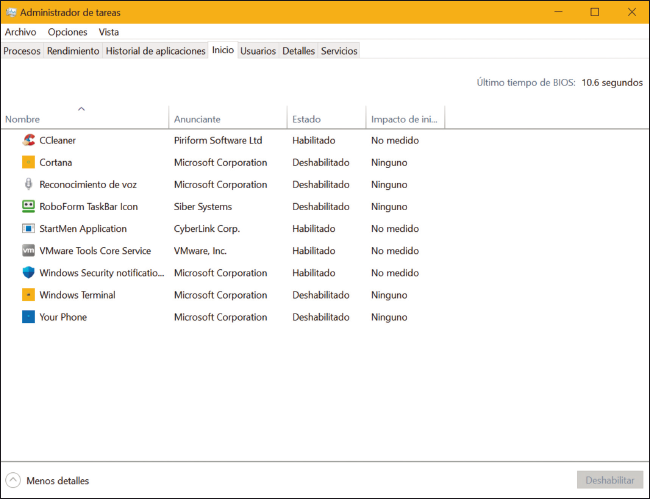Click the Cortana app icon
This screenshot has height=499, width=650.
click(x=29, y=163)
